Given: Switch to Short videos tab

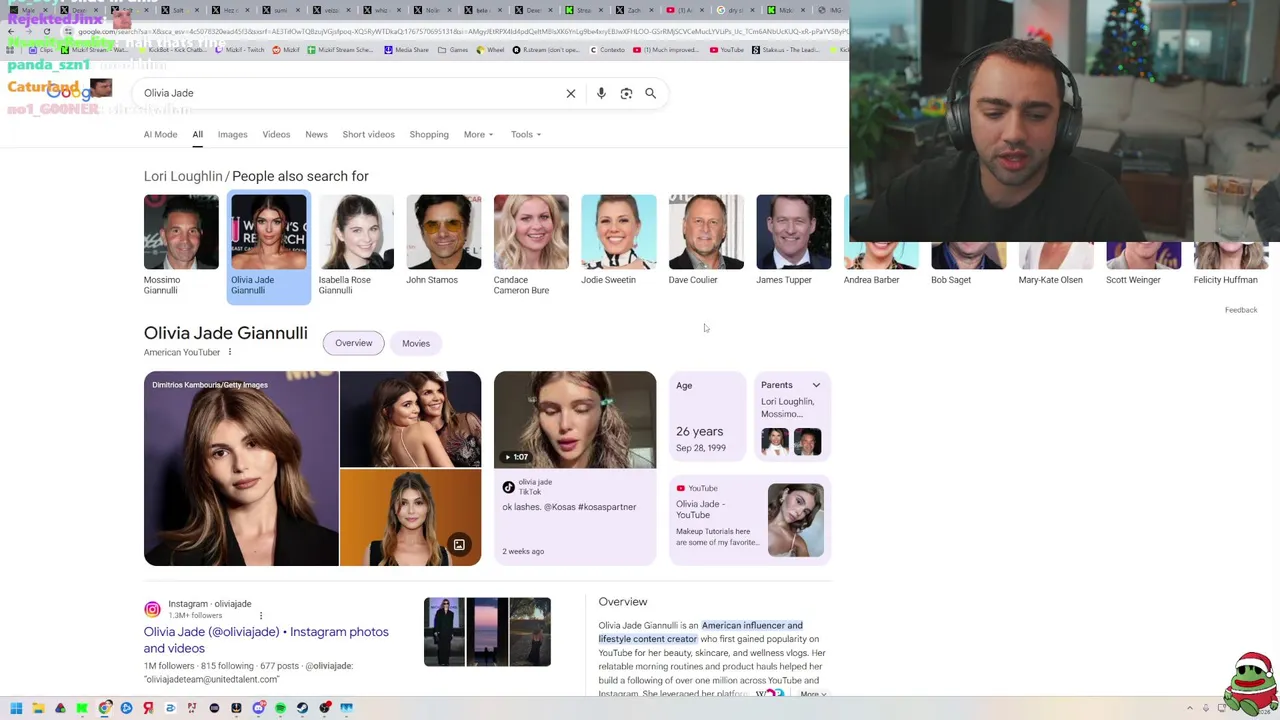Looking at the screenshot, I should pyautogui.click(x=368, y=134).
